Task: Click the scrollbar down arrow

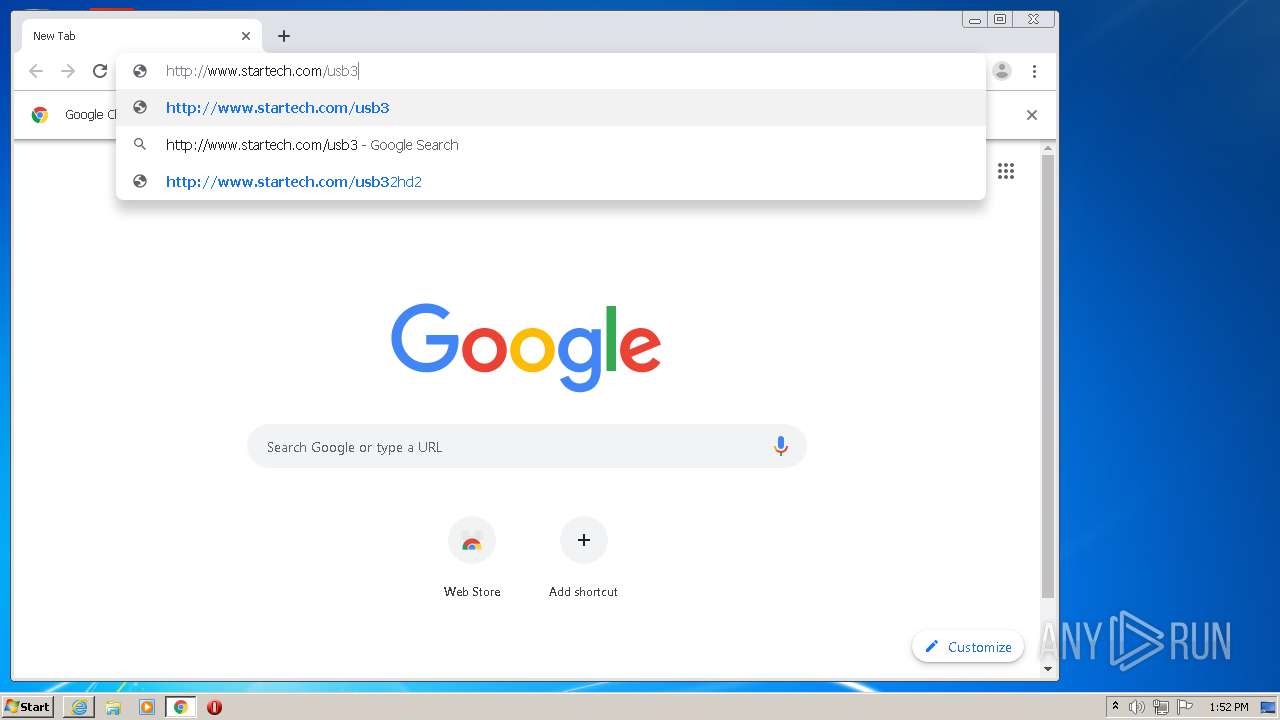Action: (1048, 669)
